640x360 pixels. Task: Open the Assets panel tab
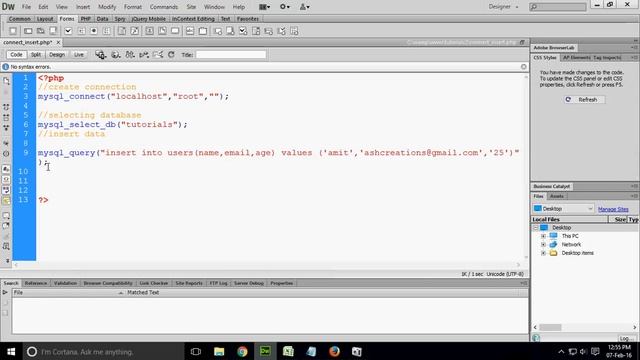pyautogui.click(x=556, y=196)
